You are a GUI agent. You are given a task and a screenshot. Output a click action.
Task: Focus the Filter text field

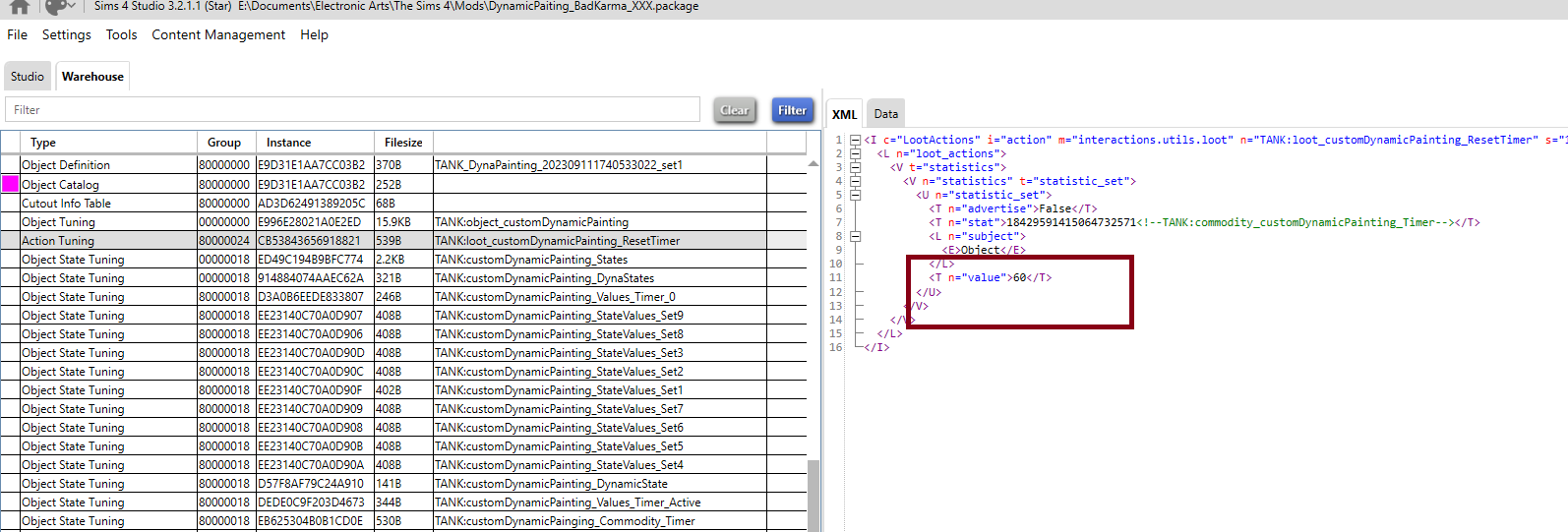tap(353, 110)
